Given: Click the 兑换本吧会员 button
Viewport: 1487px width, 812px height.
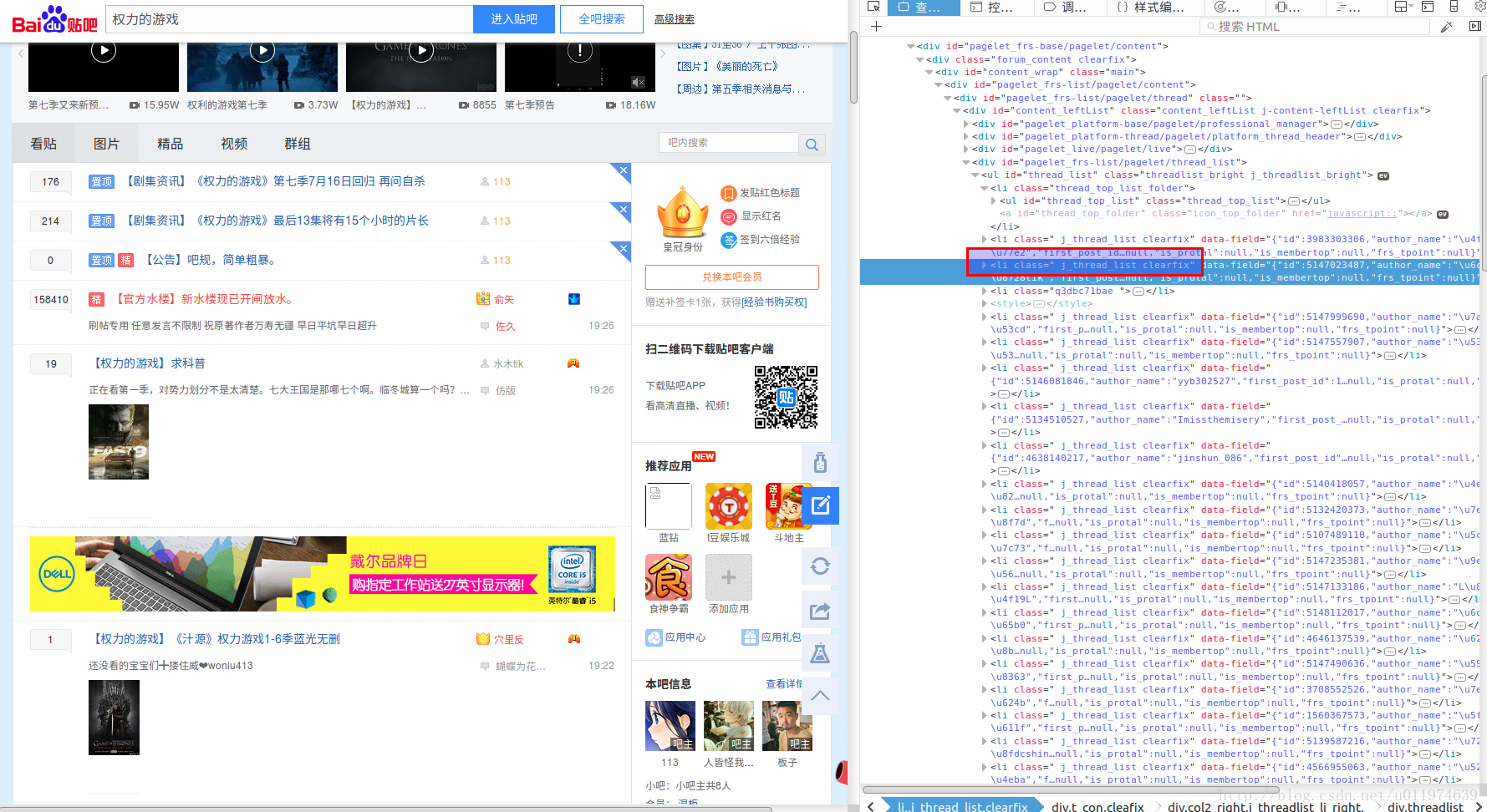Looking at the screenshot, I should point(732,277).
